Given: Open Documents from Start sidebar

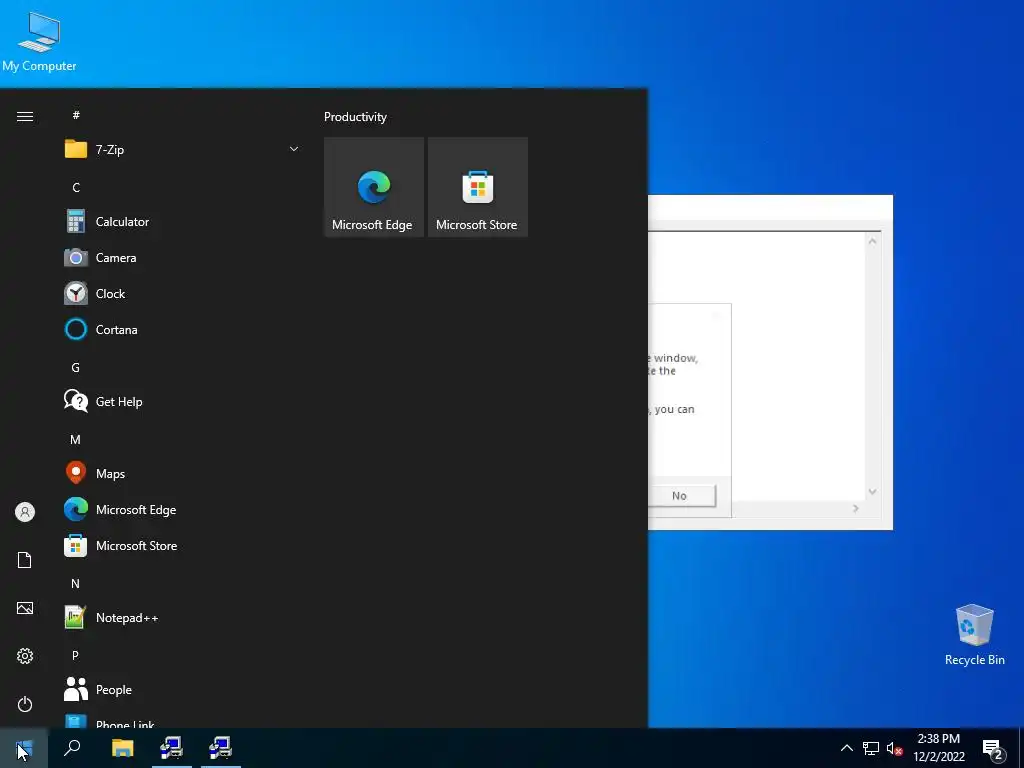Looking at the screenshot, I should pos(25,560).
